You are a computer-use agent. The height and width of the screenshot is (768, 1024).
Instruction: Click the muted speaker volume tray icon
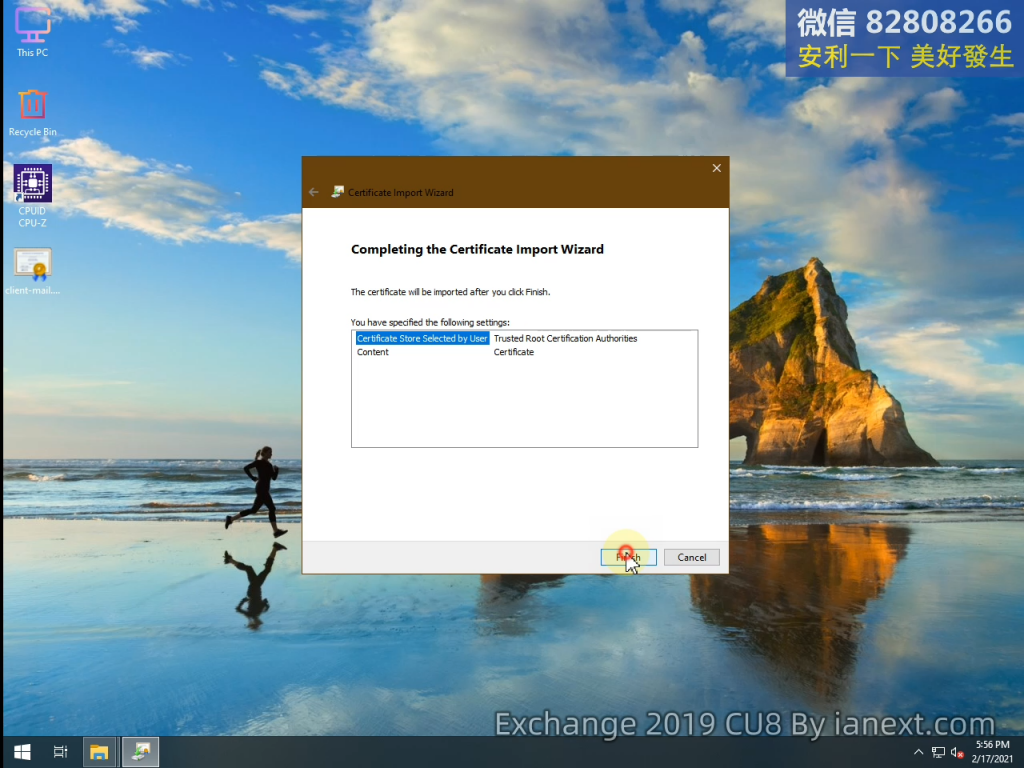coord(957,752)
